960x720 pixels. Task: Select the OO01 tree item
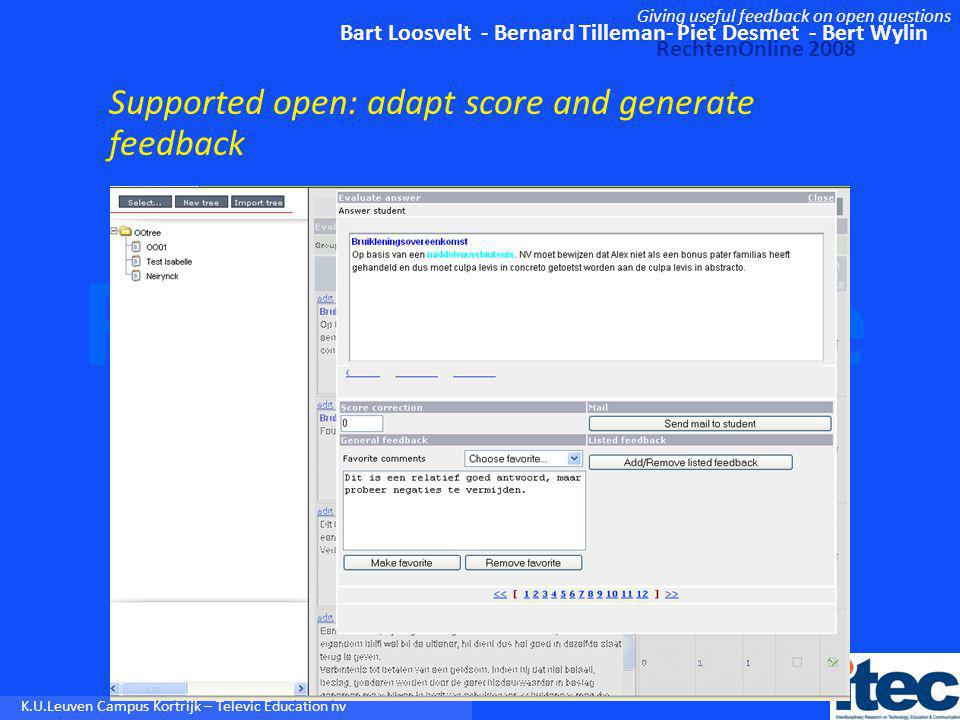pyautogui.click(x=156, y=247)
